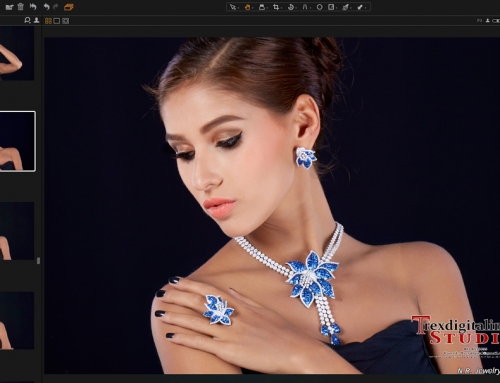
Task: Click the selected white-bordered thumbnail
Action: click(17, 141)
